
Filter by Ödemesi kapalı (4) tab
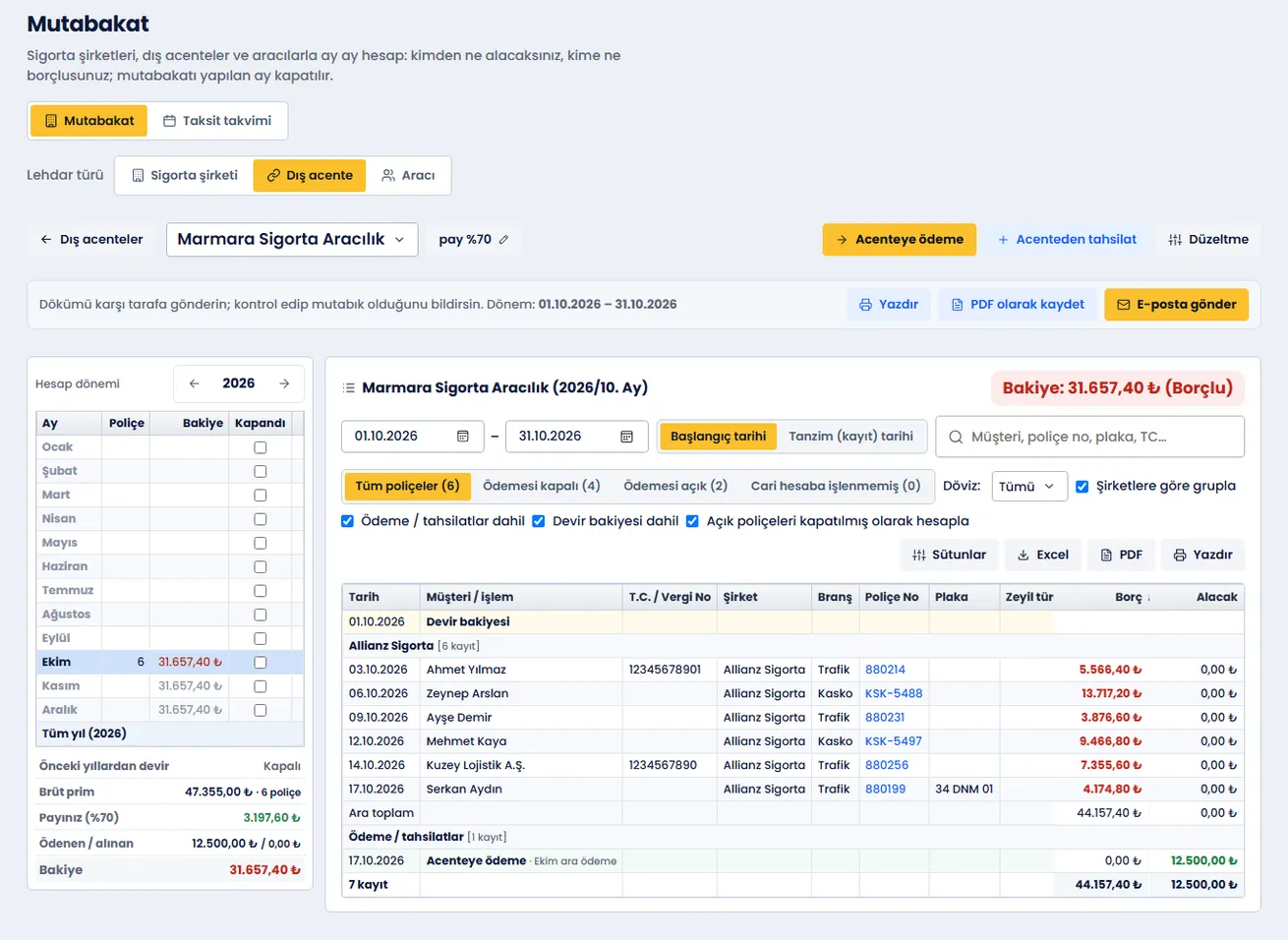click(542, 486)
